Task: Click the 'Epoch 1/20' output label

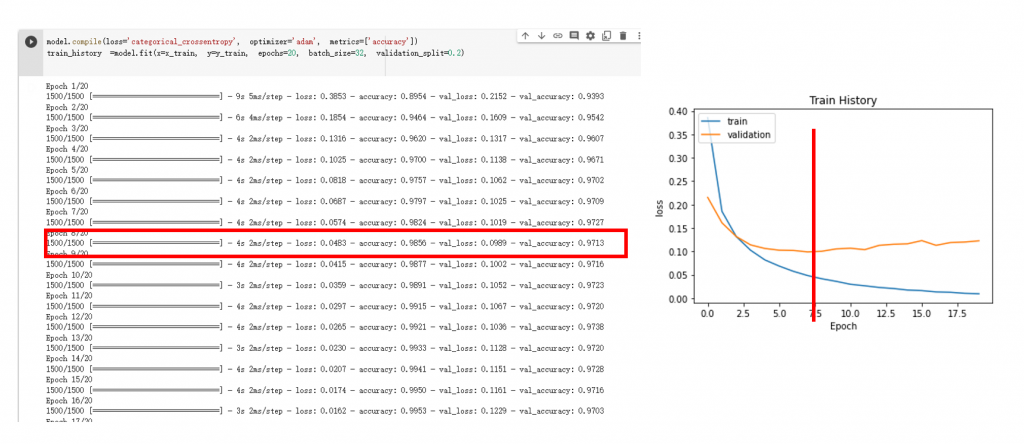Action: click(x=66, y=86)
